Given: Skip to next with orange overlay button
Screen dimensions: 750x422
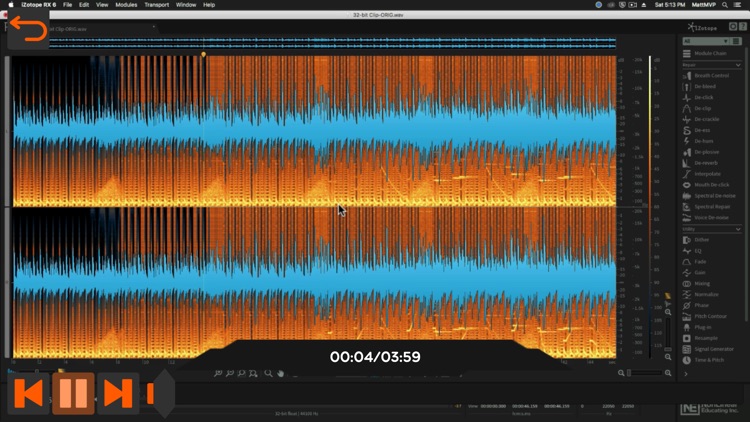Looking at the screenshot, I should coord(118,393).
